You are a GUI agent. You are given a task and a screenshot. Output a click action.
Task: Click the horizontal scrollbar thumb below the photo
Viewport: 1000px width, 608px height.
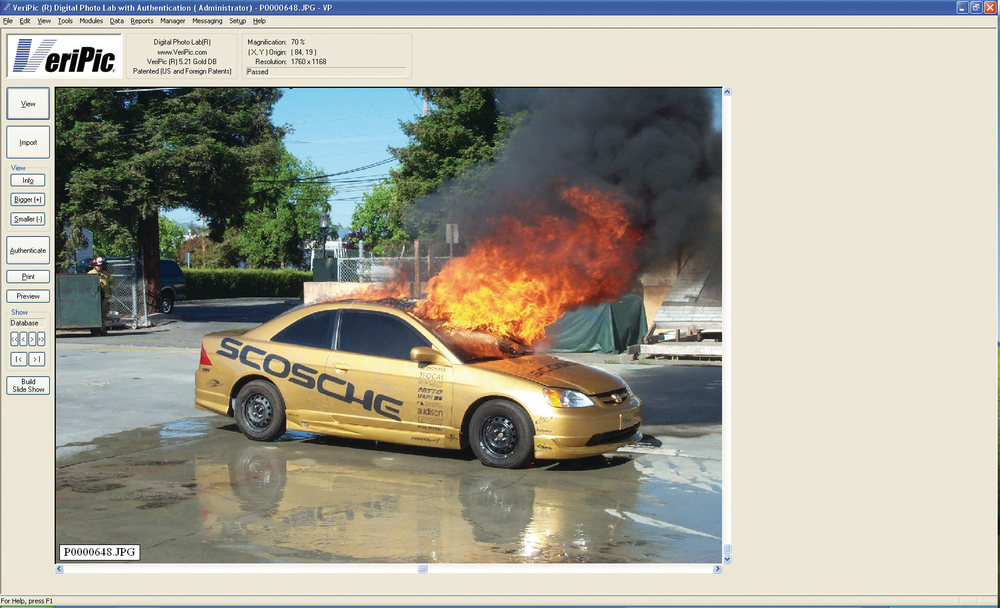(422, 569)
